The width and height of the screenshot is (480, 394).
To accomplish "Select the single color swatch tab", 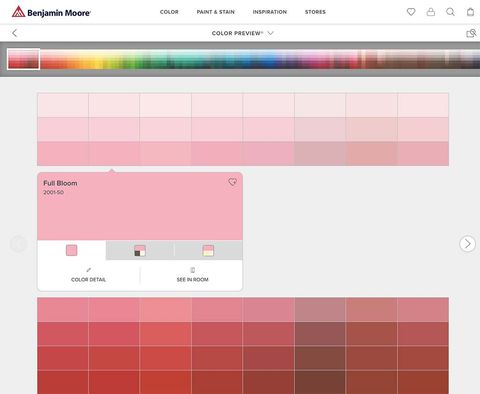I will pos(72,250).
